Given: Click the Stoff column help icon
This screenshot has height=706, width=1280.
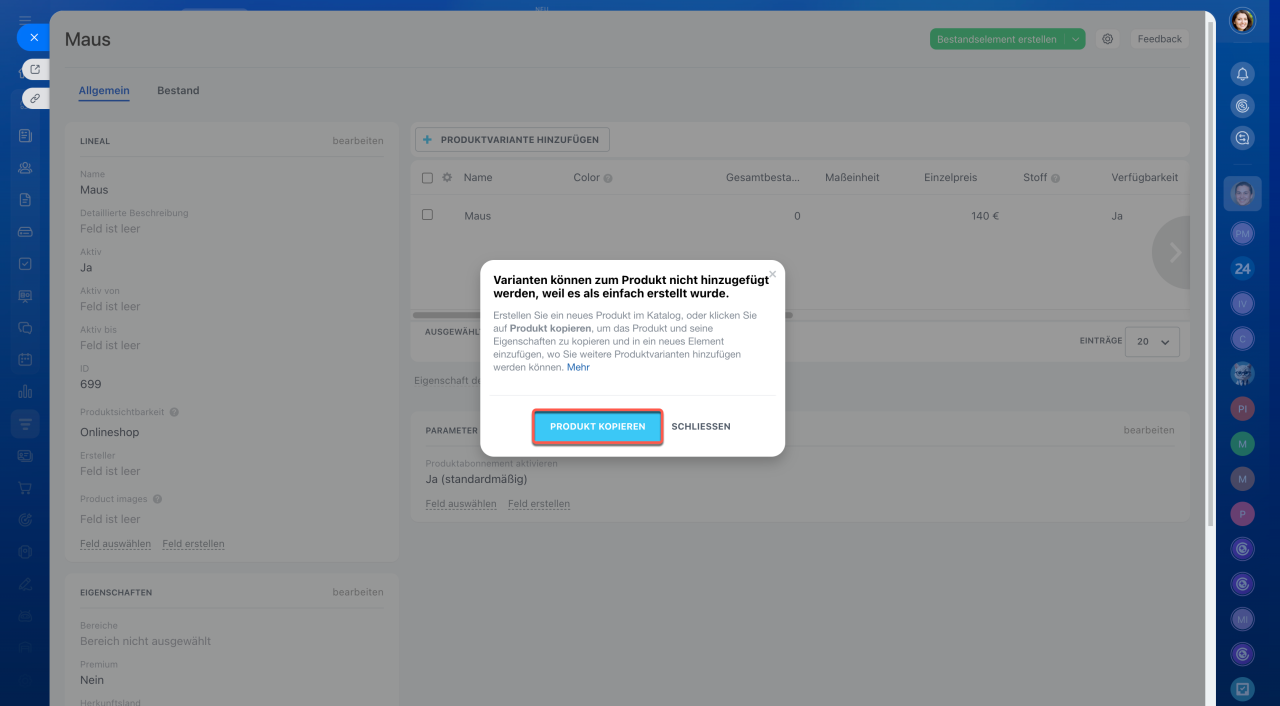Looking at the screenshot, I should tap(1056, 178).
